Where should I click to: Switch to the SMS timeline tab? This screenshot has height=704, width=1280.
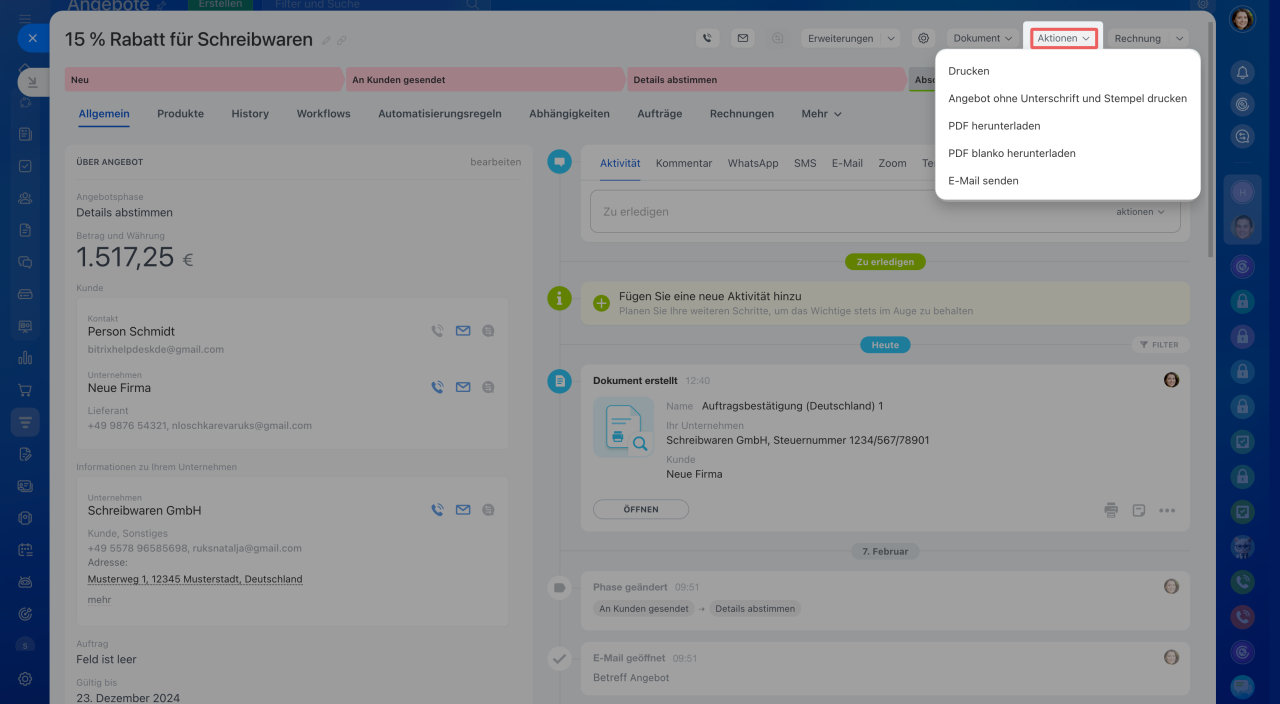point(805,163)
